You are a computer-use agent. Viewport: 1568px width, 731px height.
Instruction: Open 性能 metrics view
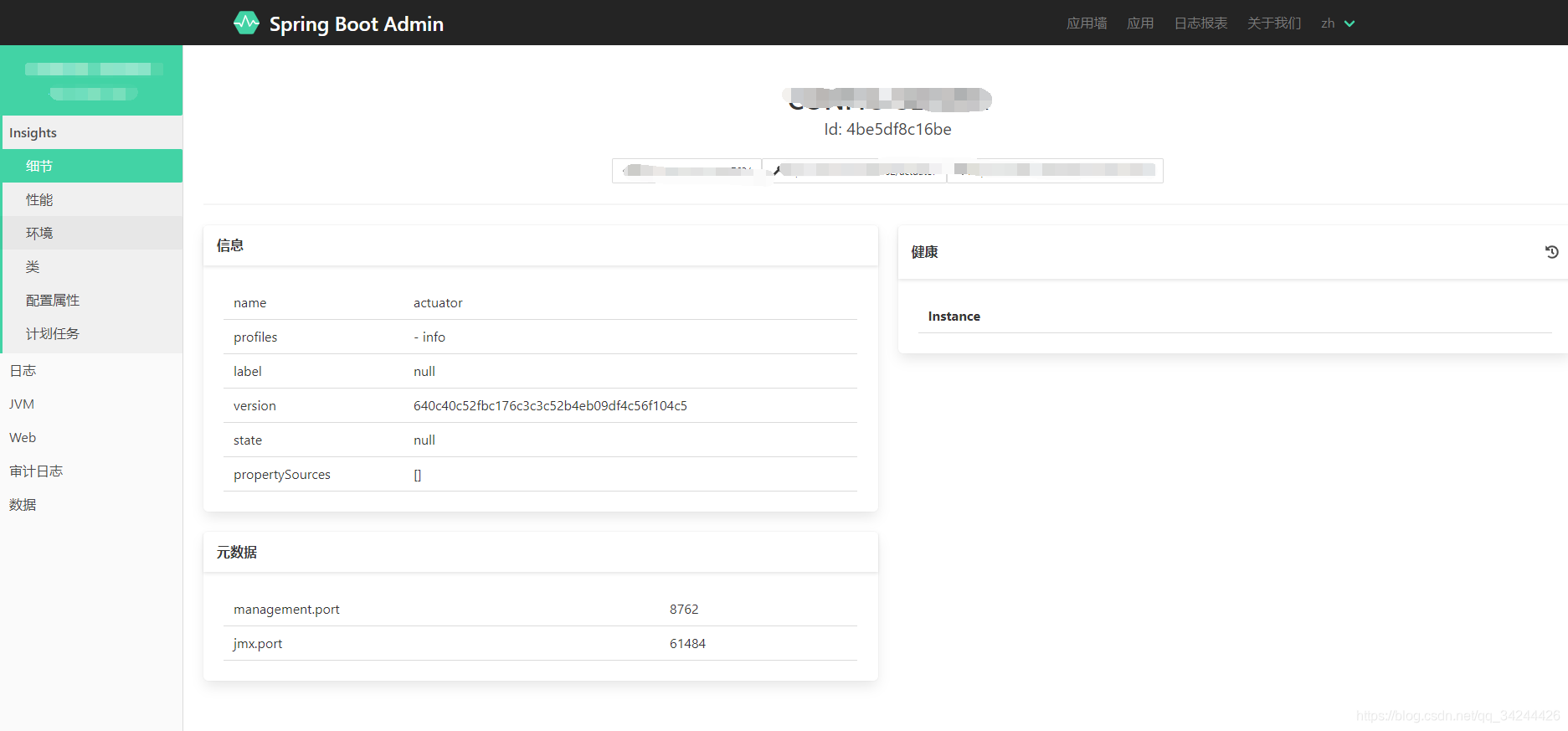pos(92,199)
